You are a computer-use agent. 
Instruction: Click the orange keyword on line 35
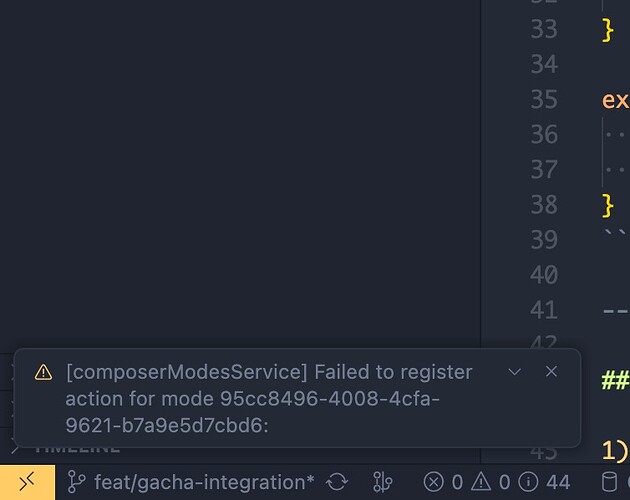click(615, 99)
